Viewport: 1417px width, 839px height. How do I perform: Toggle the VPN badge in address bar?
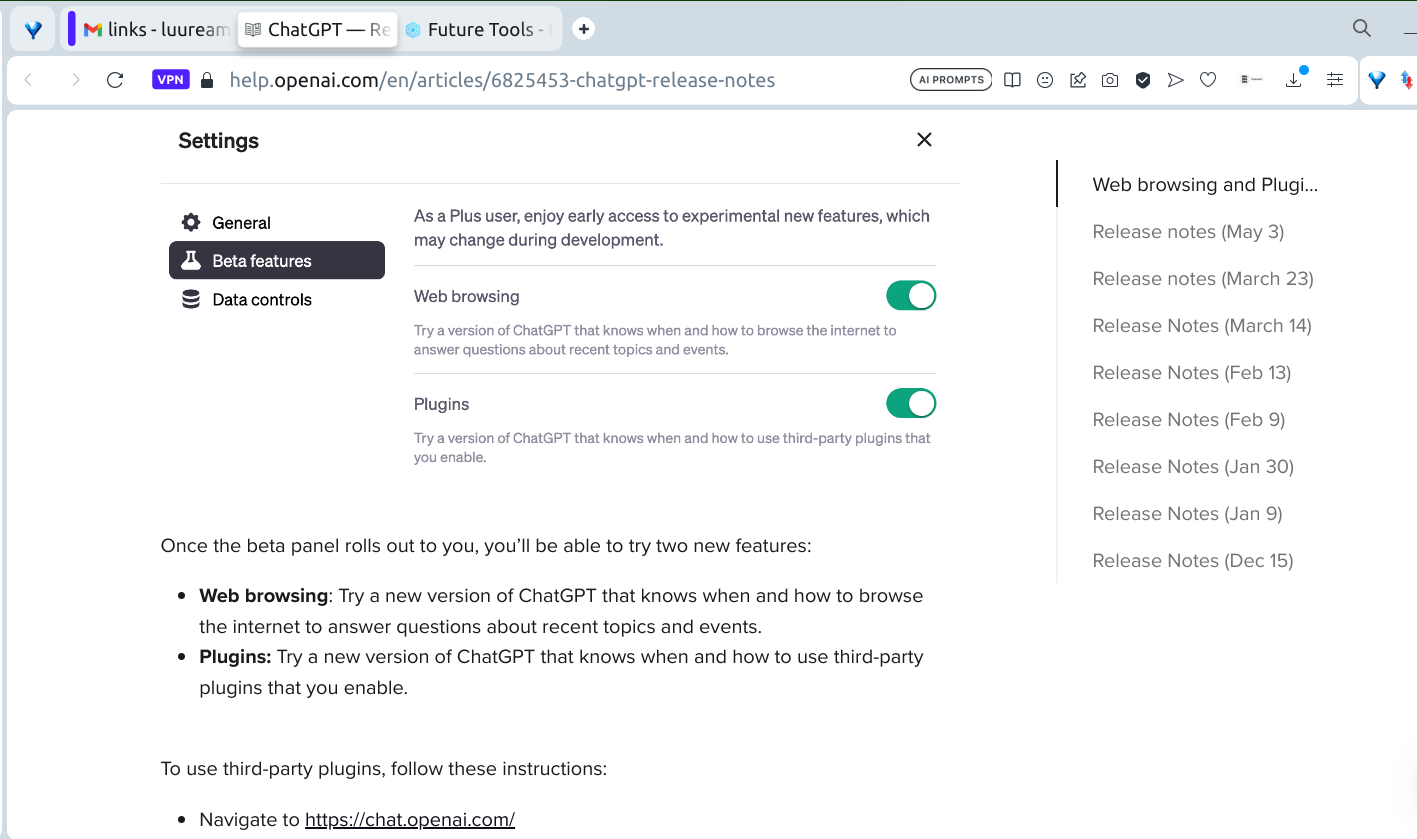pos(171,80)
